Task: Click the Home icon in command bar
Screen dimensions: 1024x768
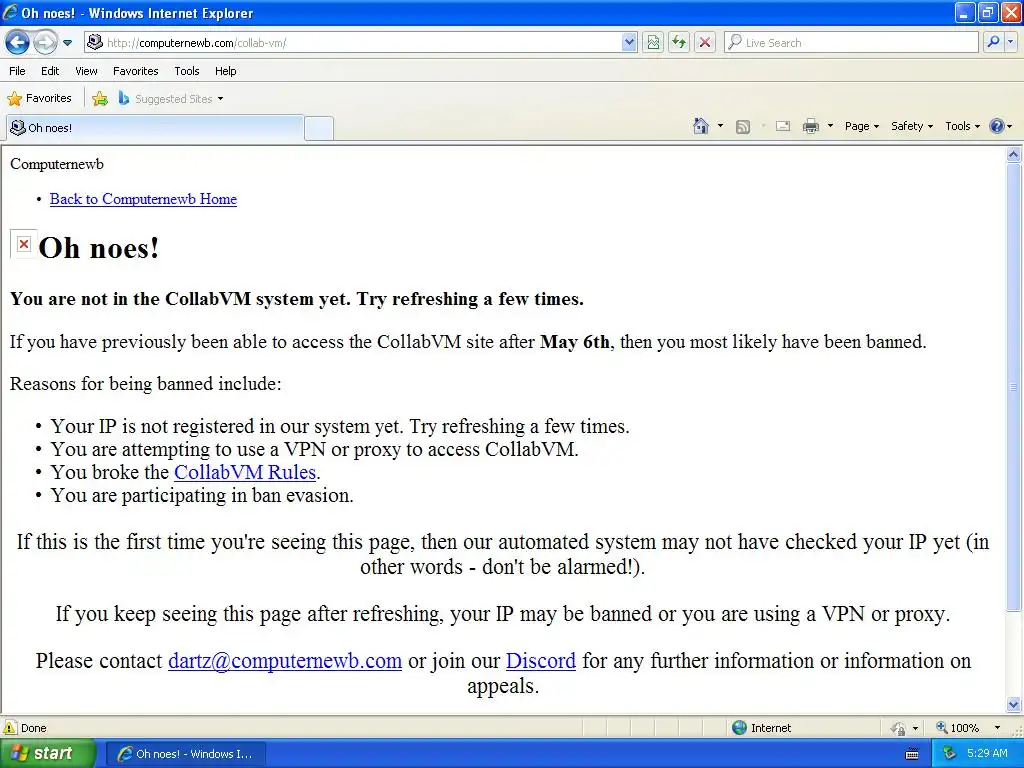Action: (701, 126)
